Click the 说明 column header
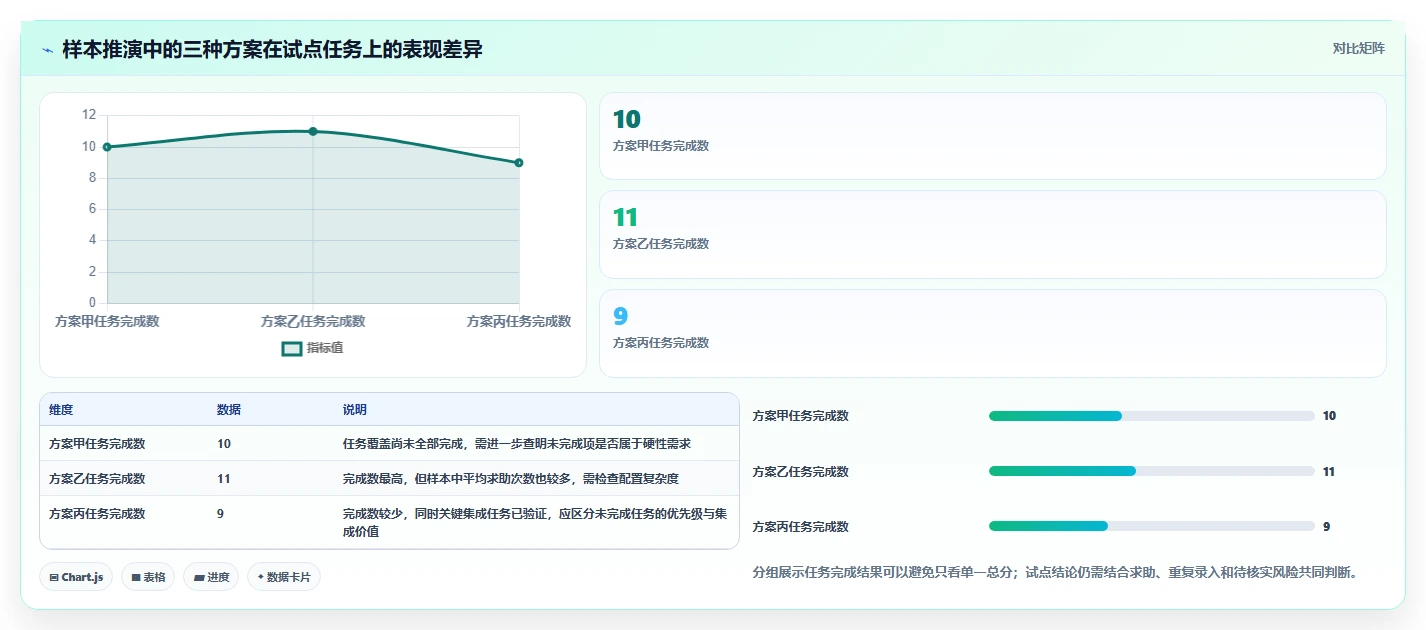This screenshot has height=630, width=1426. pos(355,410)
